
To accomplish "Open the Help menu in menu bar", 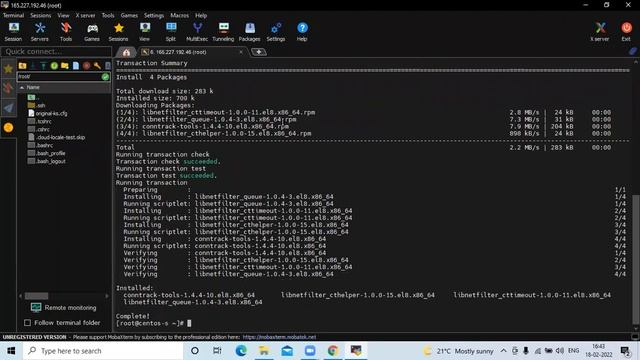I will (201, 16).
